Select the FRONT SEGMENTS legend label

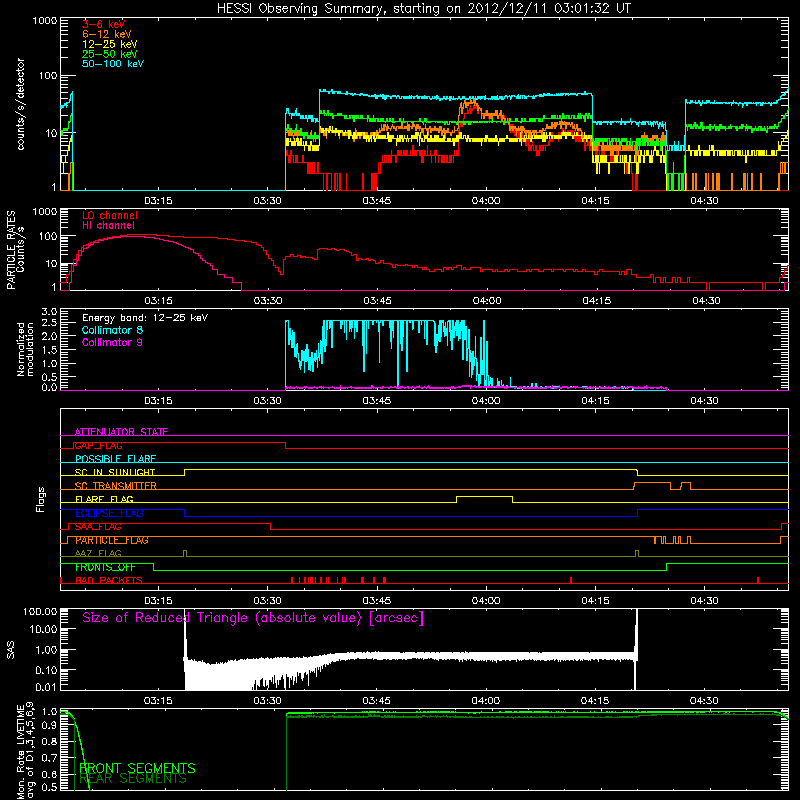click(137, 768)
